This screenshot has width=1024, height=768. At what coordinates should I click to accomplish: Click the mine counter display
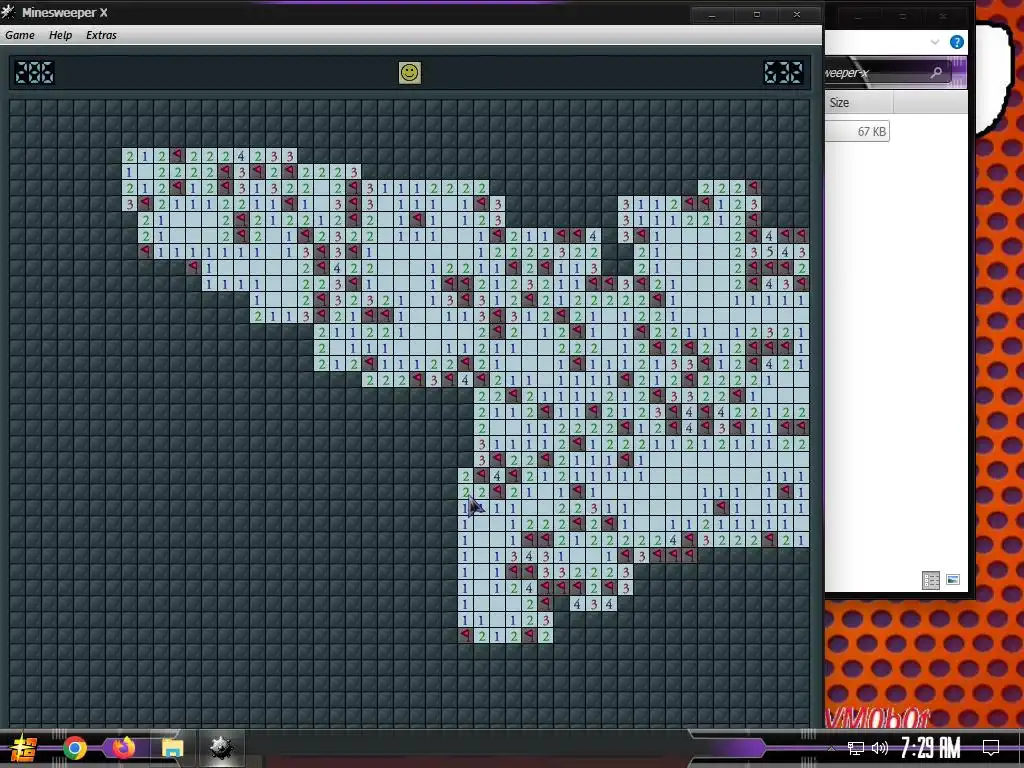[x=35, y=72]
